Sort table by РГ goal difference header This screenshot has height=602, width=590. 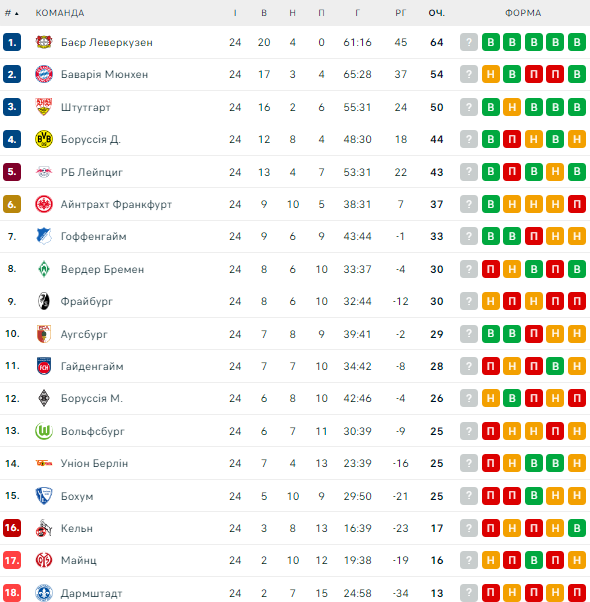click(400, 13)
